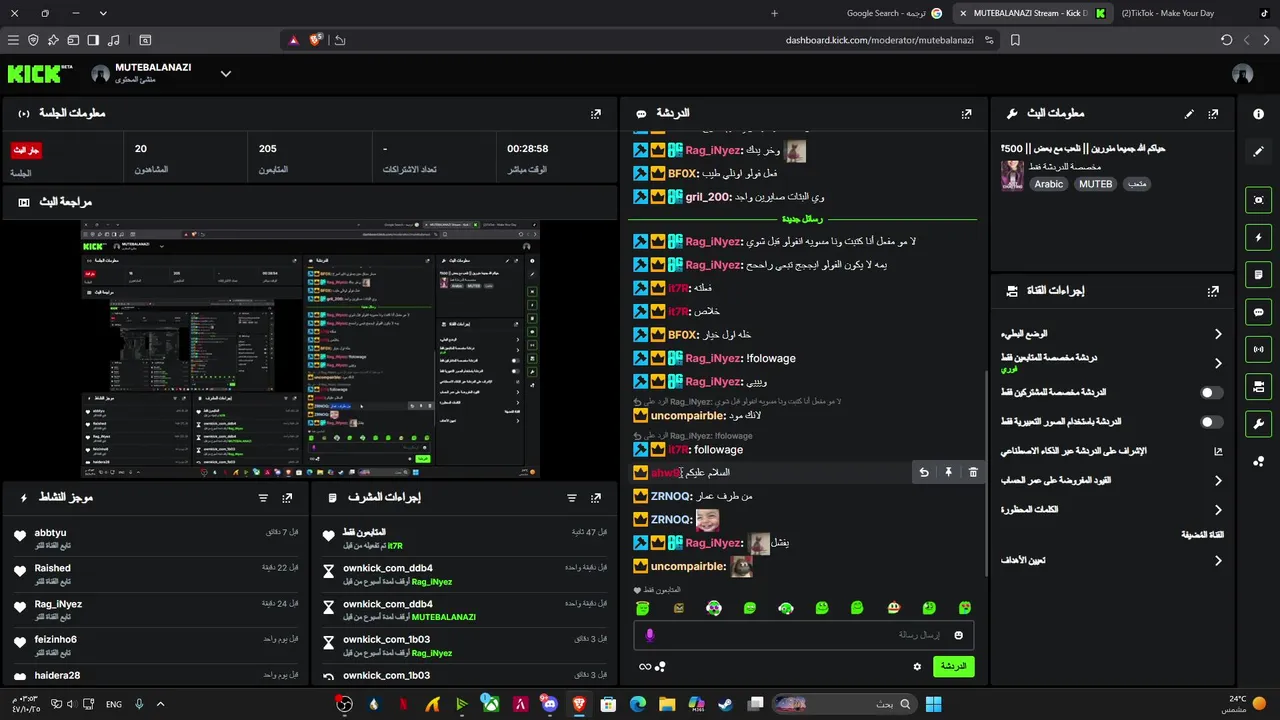Pop out the activity feed panel
This screenshot has width=1280, height=720.
tap(288, 497)
